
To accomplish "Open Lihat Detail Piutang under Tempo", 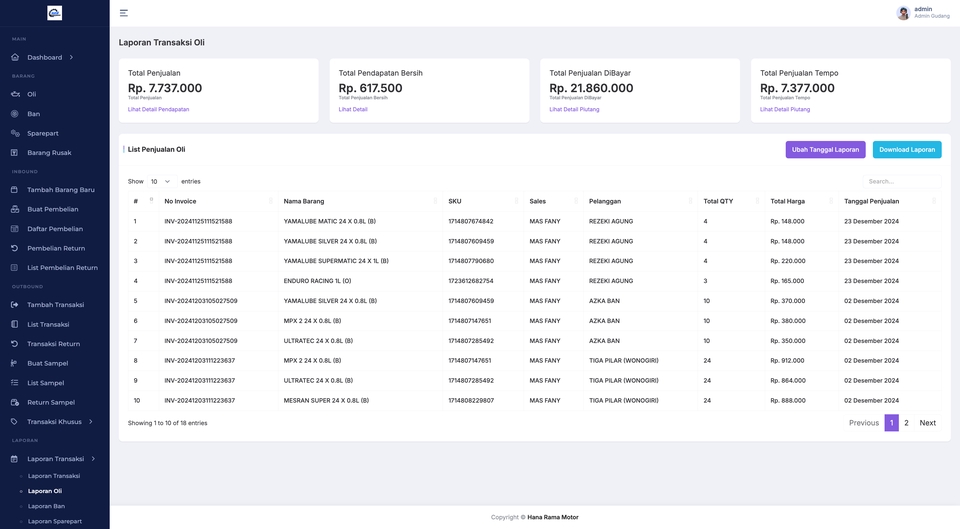I will 785,110.
